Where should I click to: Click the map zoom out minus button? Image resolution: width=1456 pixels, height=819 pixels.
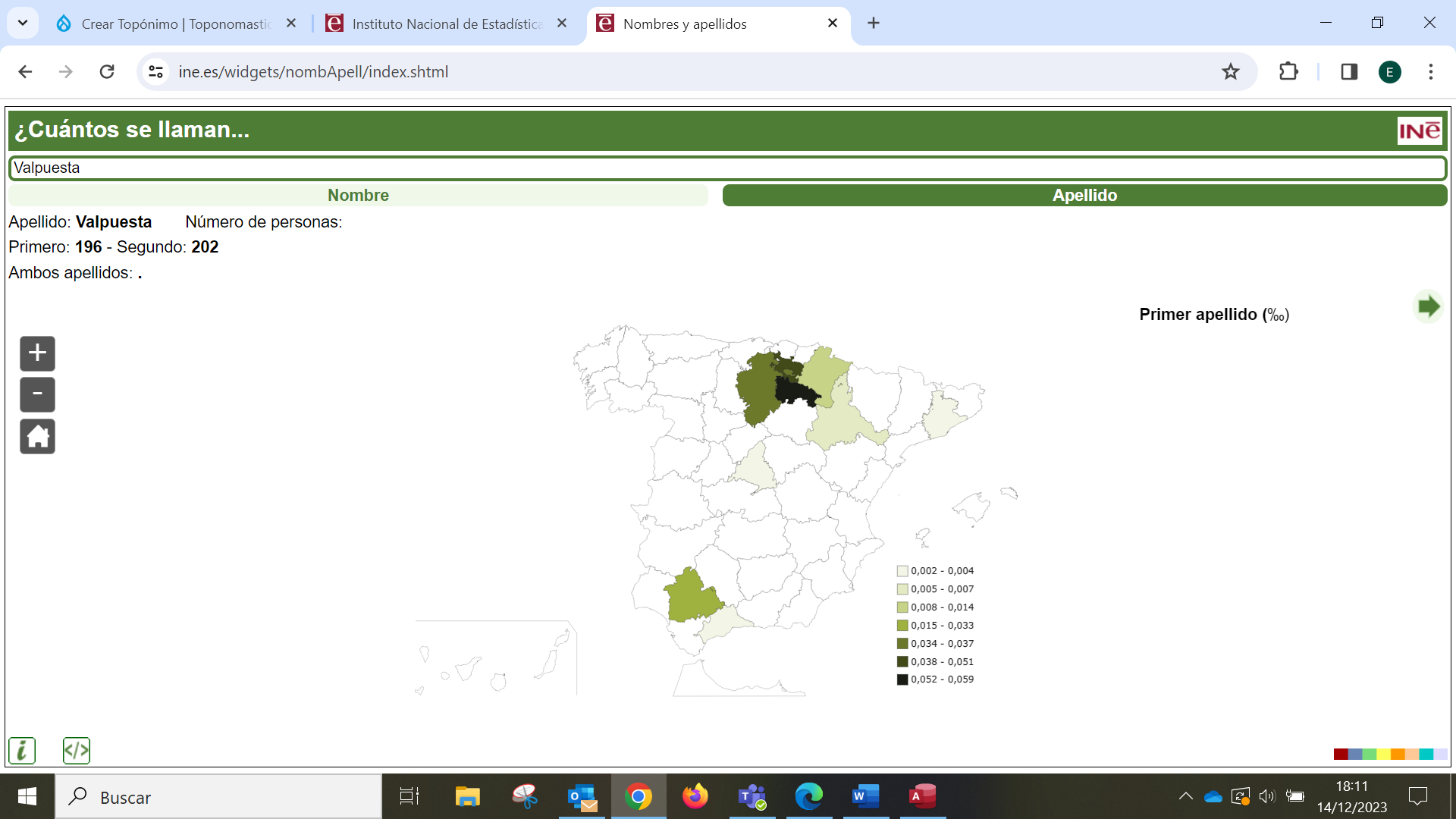click(37, 394)
